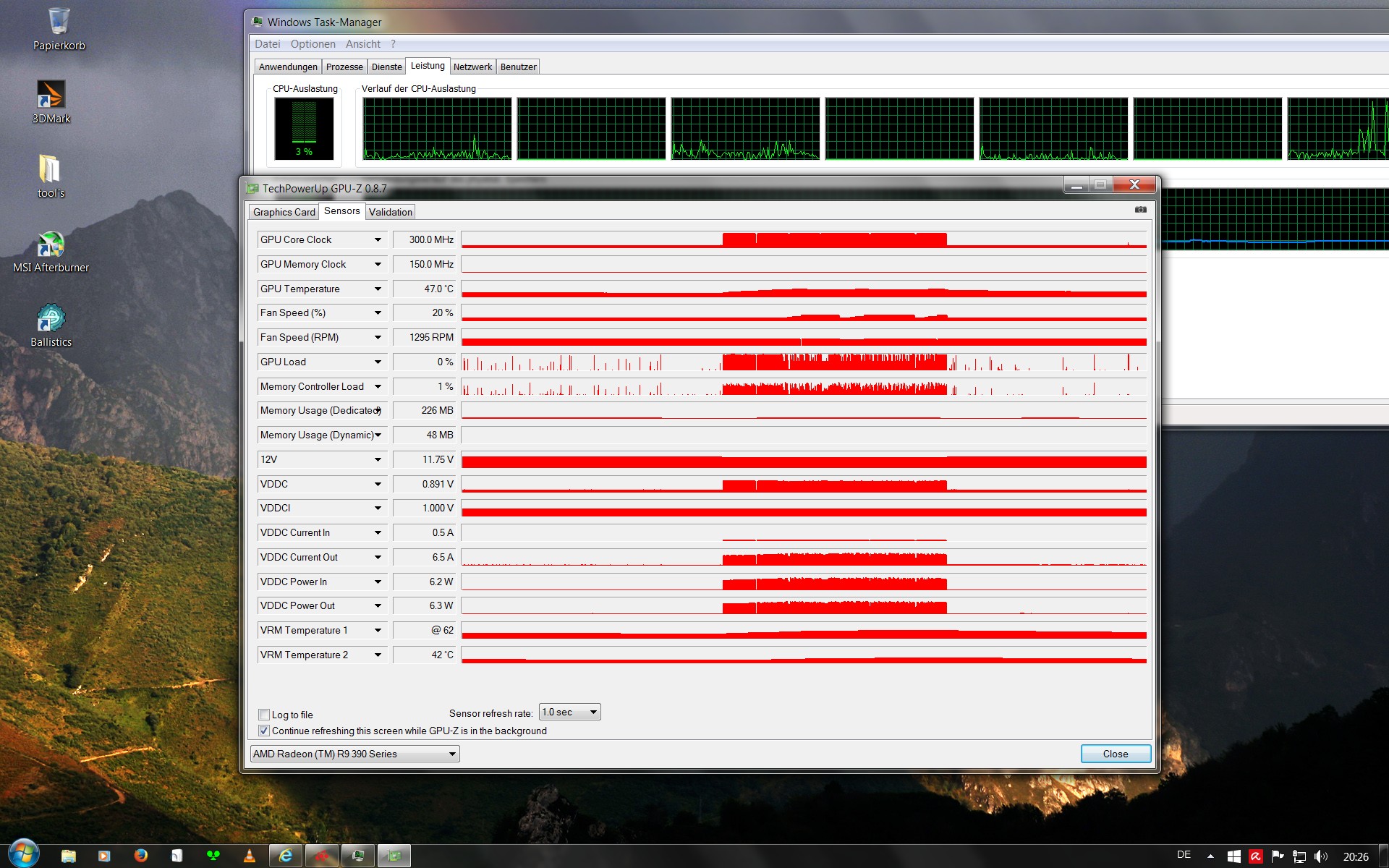This screenshot has height=868, width=1389.
Task: Open the Optionen menu in Task-Manager
Action: pos(313,44)
